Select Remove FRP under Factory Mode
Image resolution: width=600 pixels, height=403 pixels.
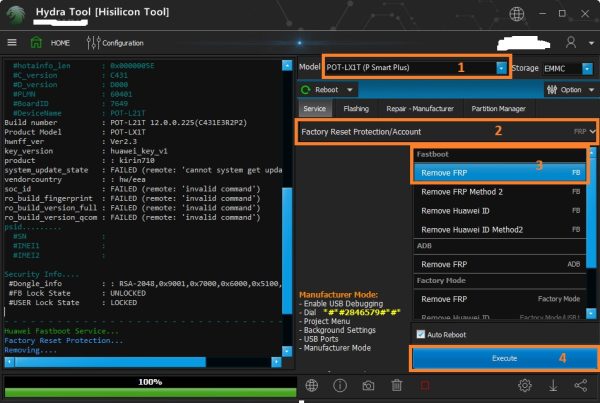(500, 299)
